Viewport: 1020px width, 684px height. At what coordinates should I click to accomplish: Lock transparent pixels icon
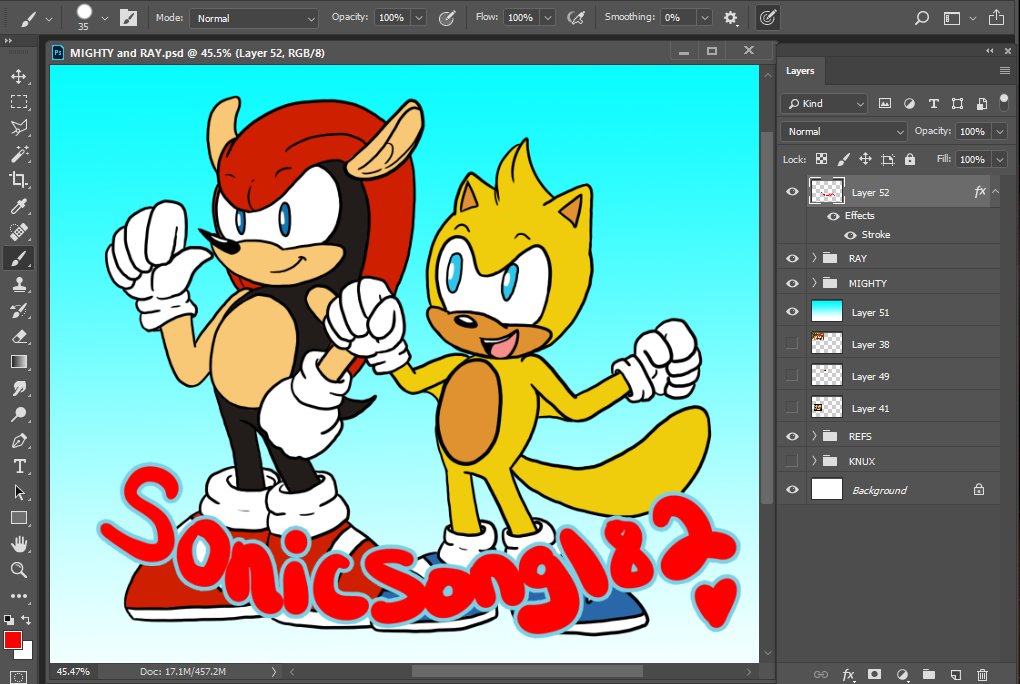point(822,159)
